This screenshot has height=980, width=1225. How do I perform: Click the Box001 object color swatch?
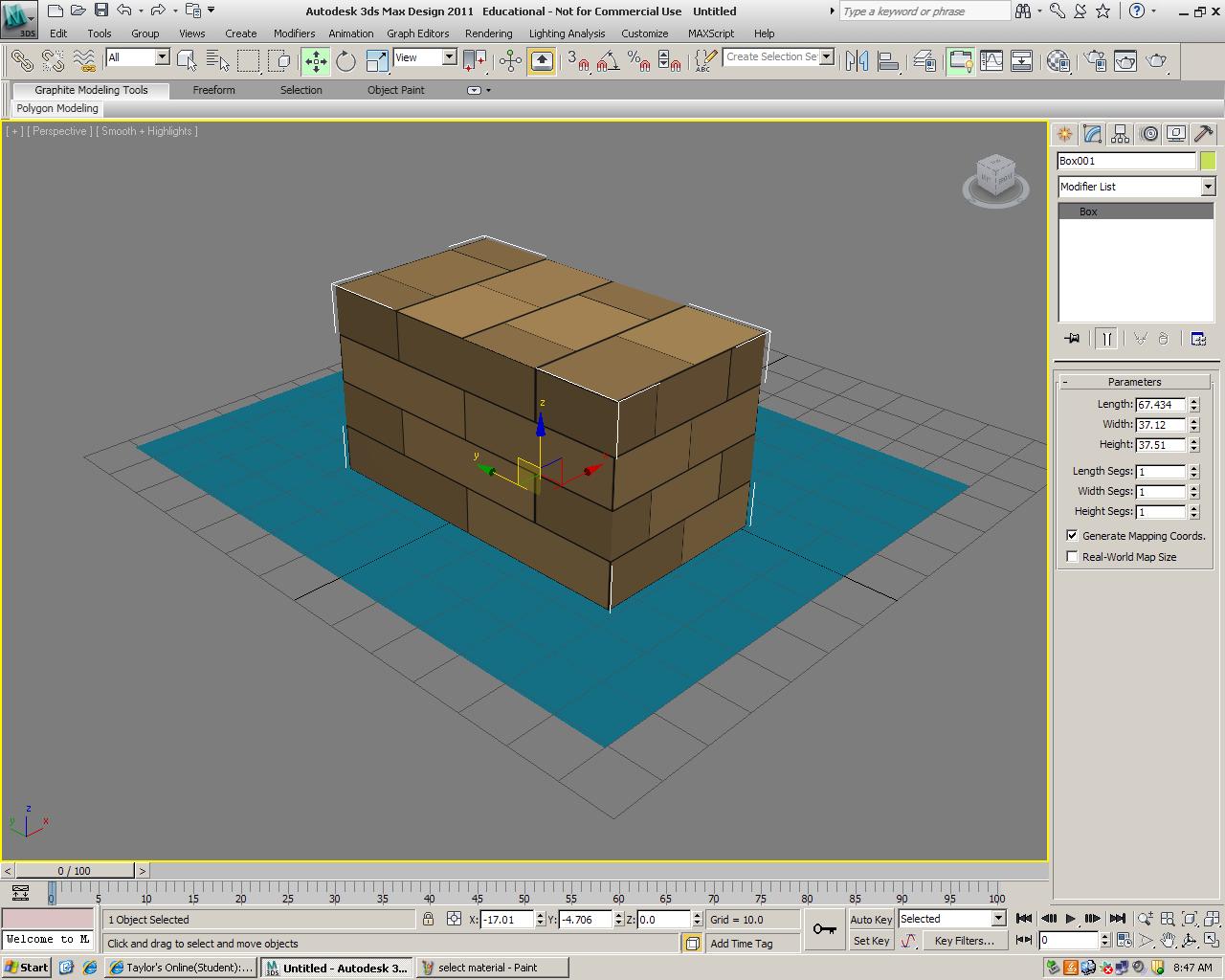(x=1208, y=161)
